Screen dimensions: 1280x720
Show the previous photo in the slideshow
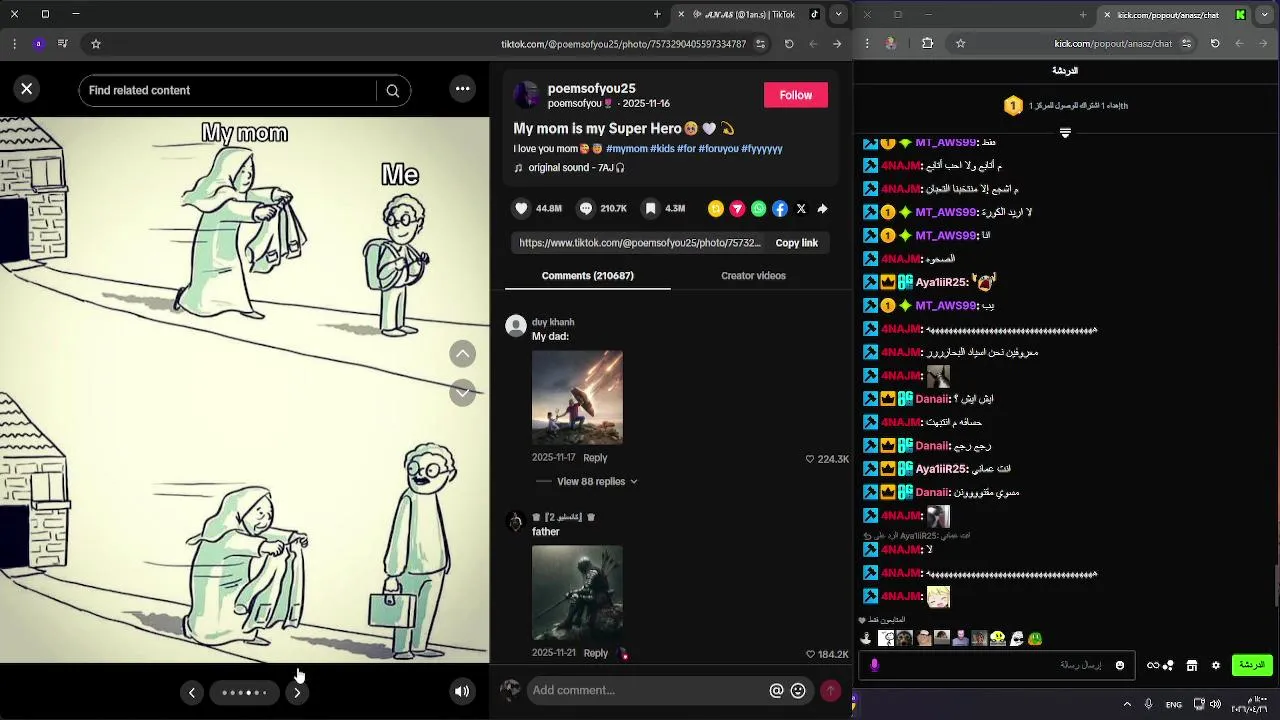(x=192, y=692)
